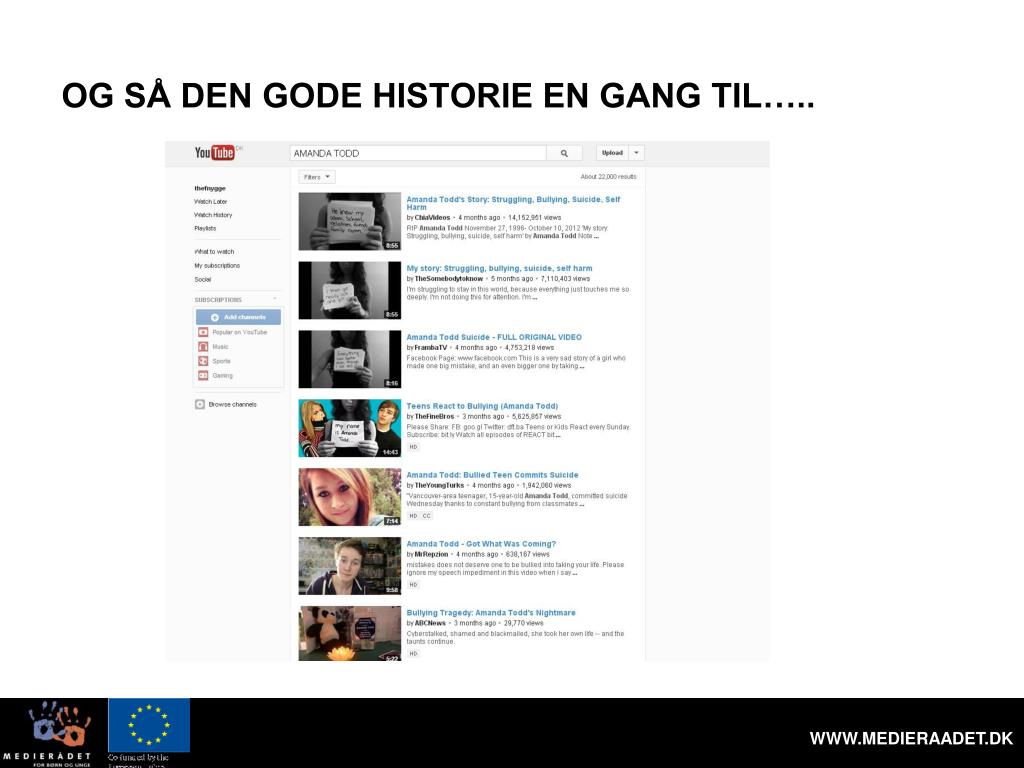Click the TheSomebodytoknow channel name
Viewport: 1024px width, 768px height.
pos(449,279)
